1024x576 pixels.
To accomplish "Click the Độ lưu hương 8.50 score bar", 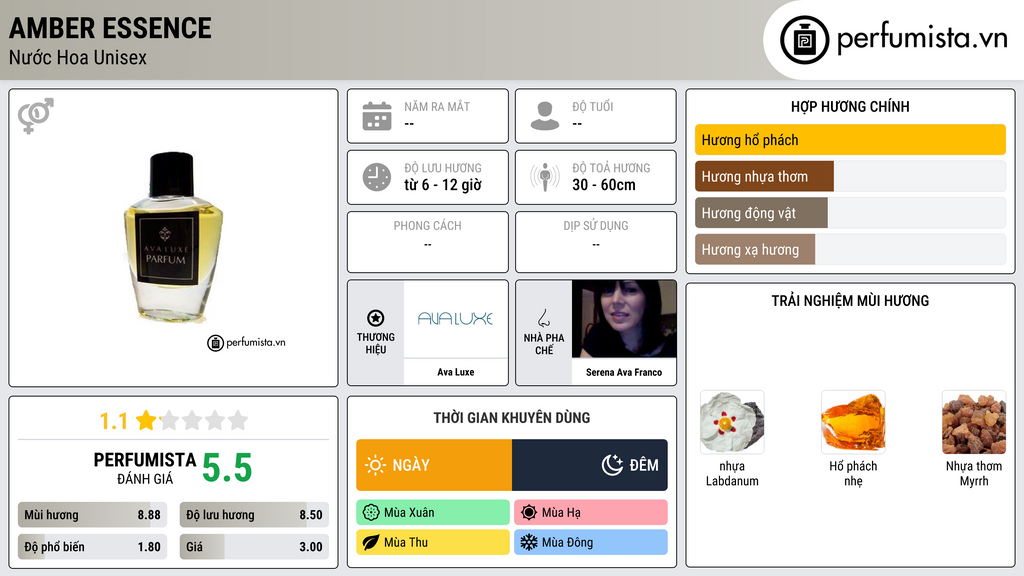I will (254, 515).
